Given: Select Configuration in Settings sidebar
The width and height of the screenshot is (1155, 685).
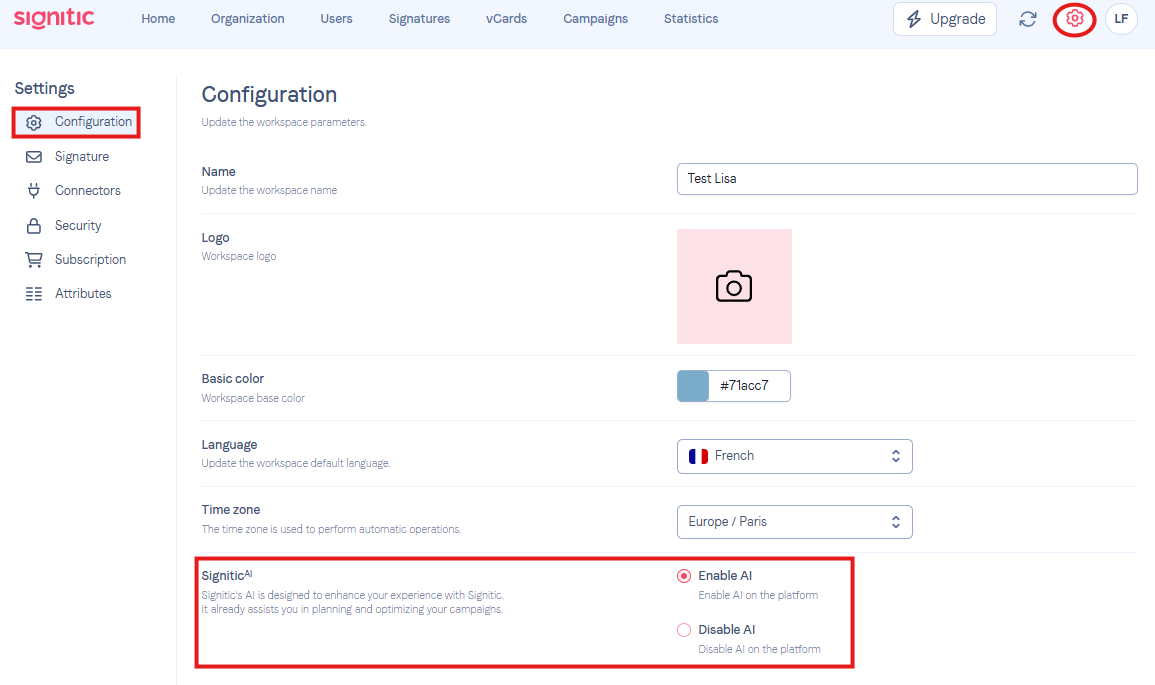Looking at the screenshot, I should pos(77,122).
